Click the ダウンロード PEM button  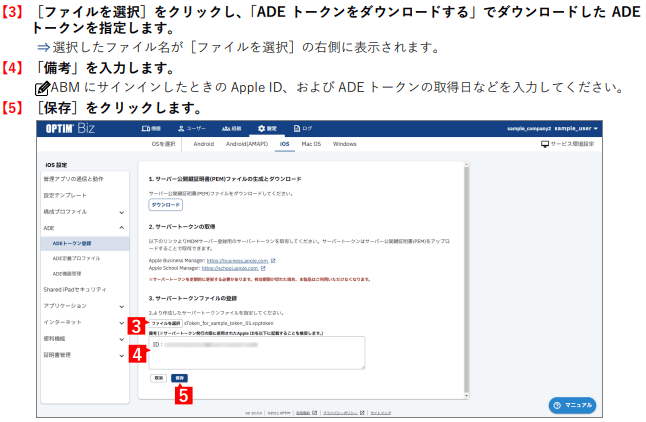pos(166,205)
